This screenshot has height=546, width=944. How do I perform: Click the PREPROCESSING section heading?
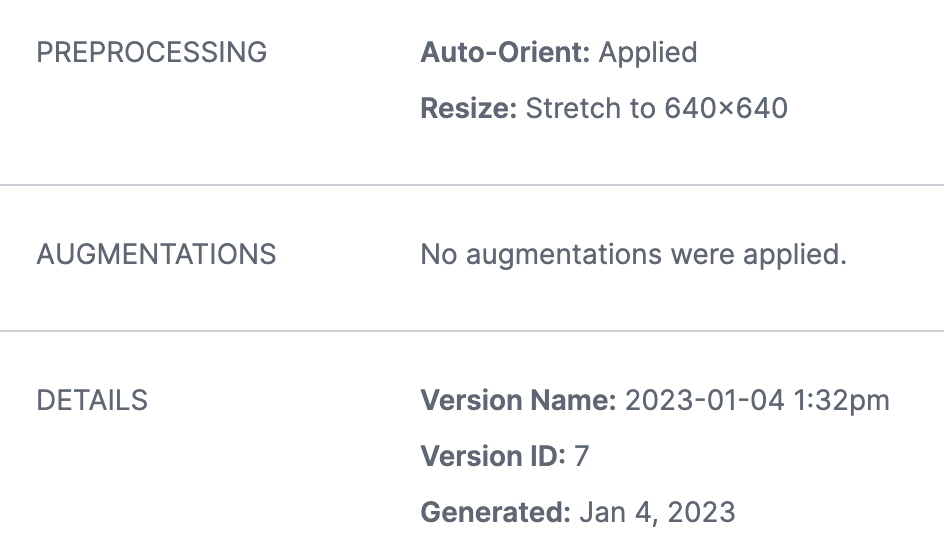click(152, 52)
